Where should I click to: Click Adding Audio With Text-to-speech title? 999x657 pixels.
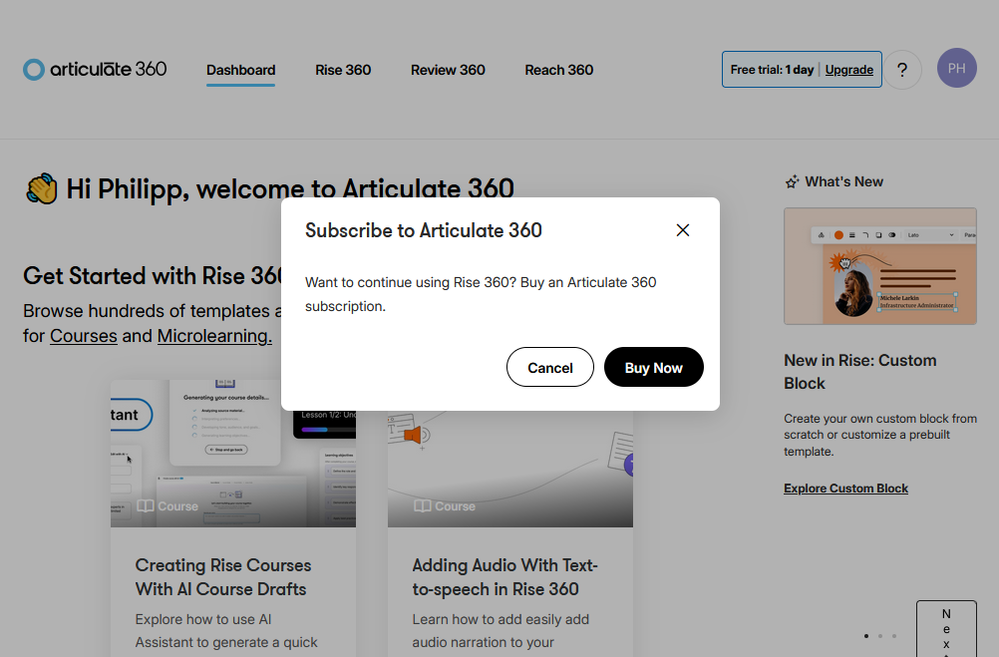click(x=505, y=577)
